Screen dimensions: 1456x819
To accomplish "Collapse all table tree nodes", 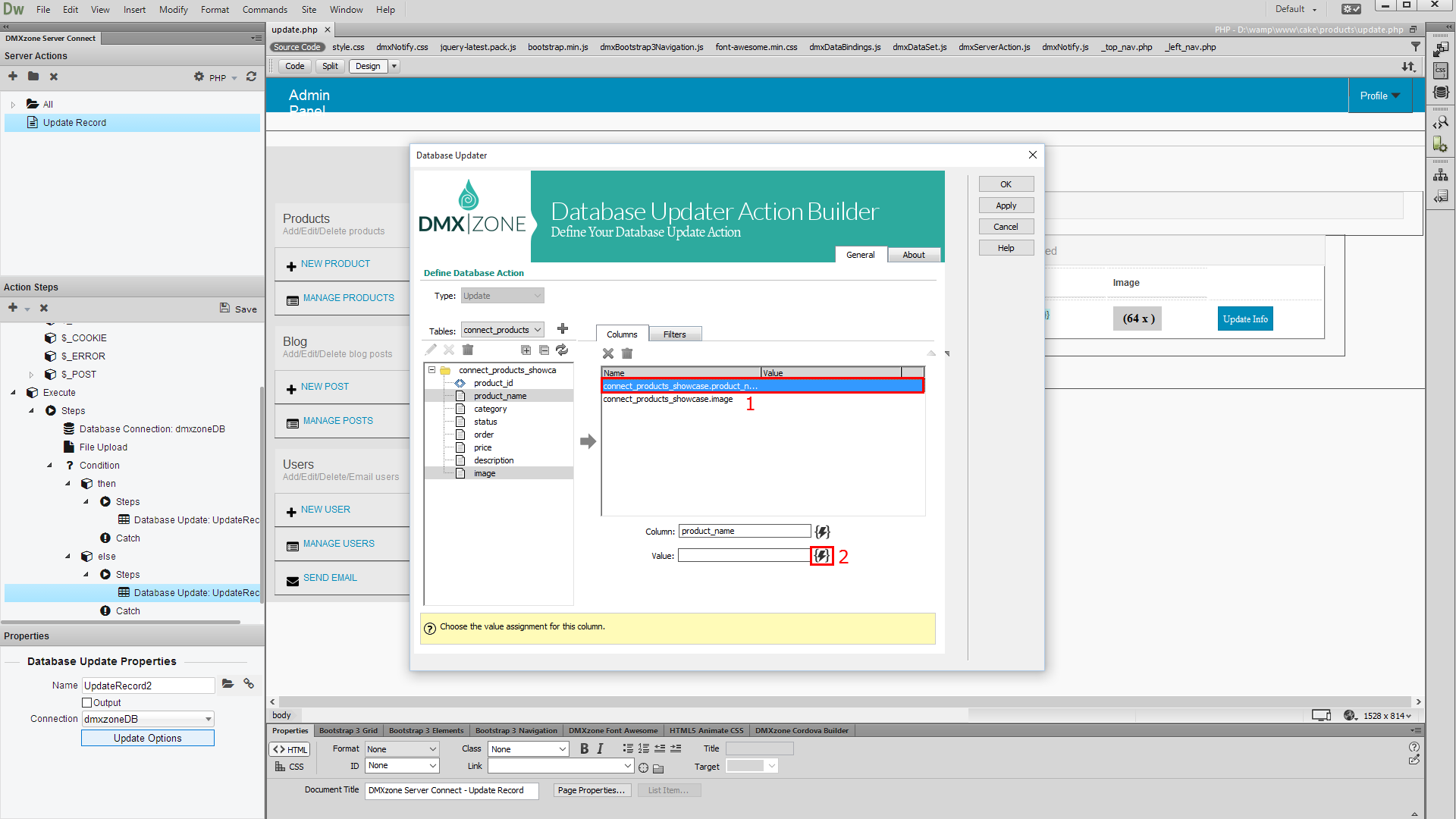I will pos(544,350).
